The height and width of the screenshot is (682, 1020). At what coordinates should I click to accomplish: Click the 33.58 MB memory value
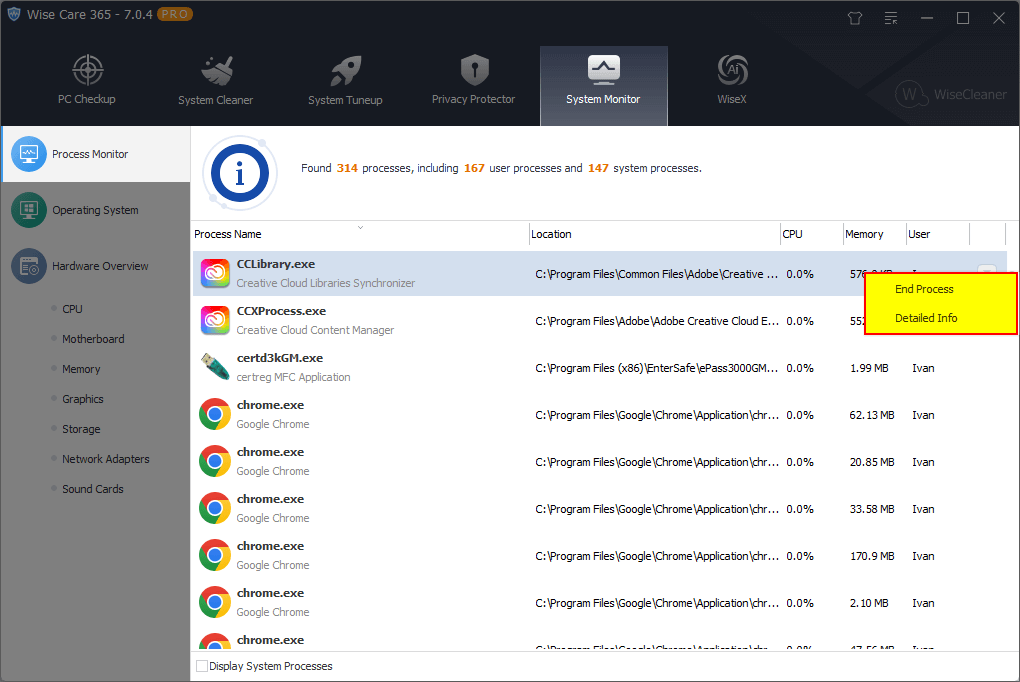click(x=872, y=509)
